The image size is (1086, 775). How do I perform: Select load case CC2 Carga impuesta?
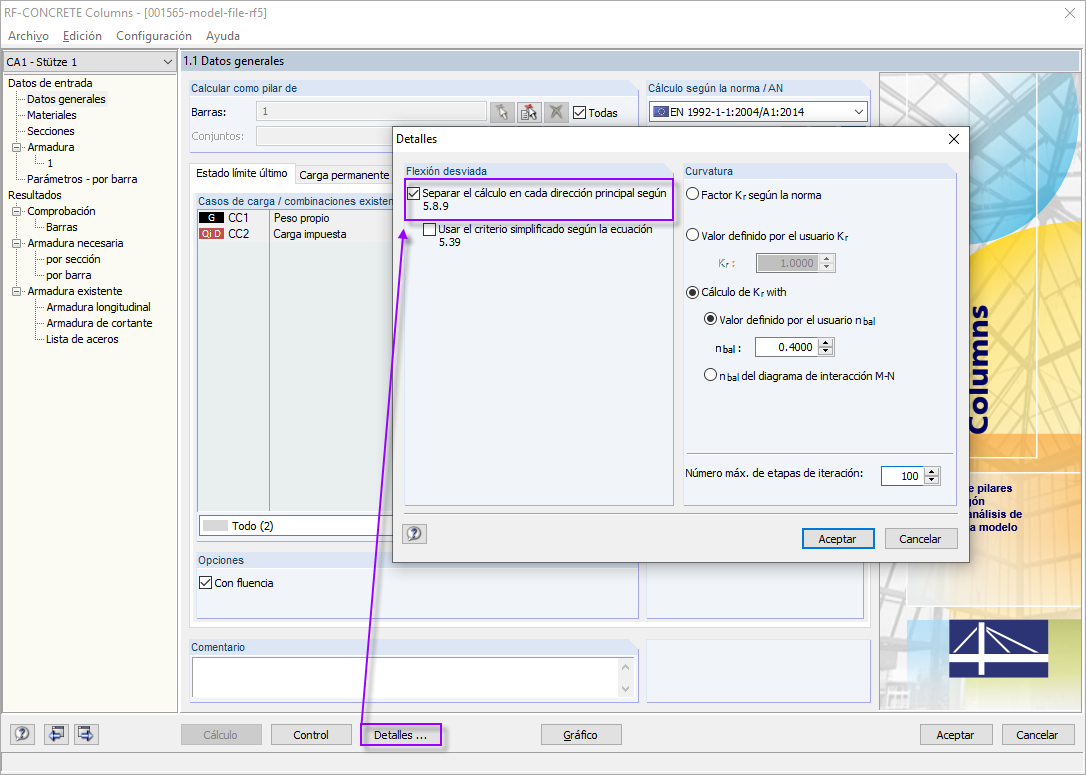pos(295,233)
